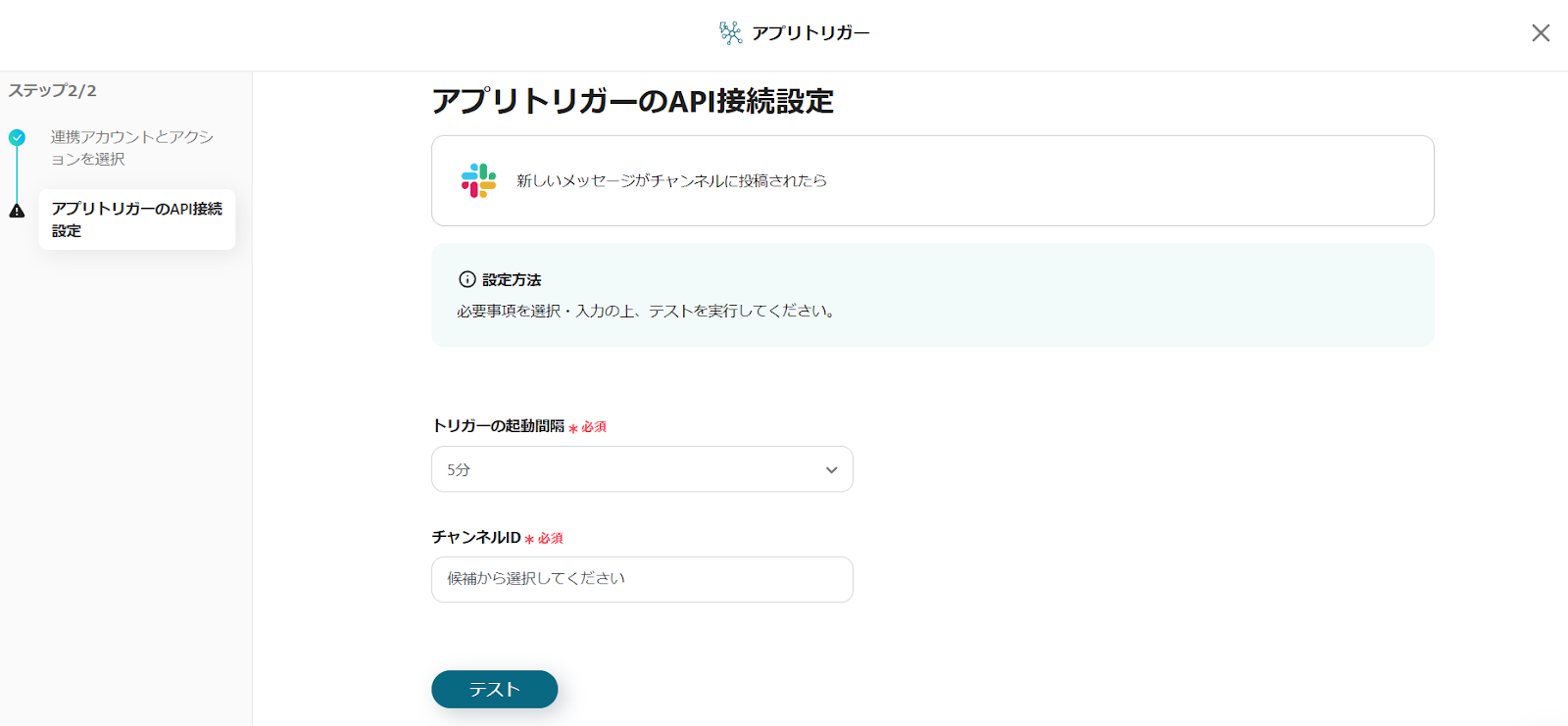1568x726 pixels.
Task: Click the チャンネルID input field
Action: pyautogui.click(x=641, y=579)
